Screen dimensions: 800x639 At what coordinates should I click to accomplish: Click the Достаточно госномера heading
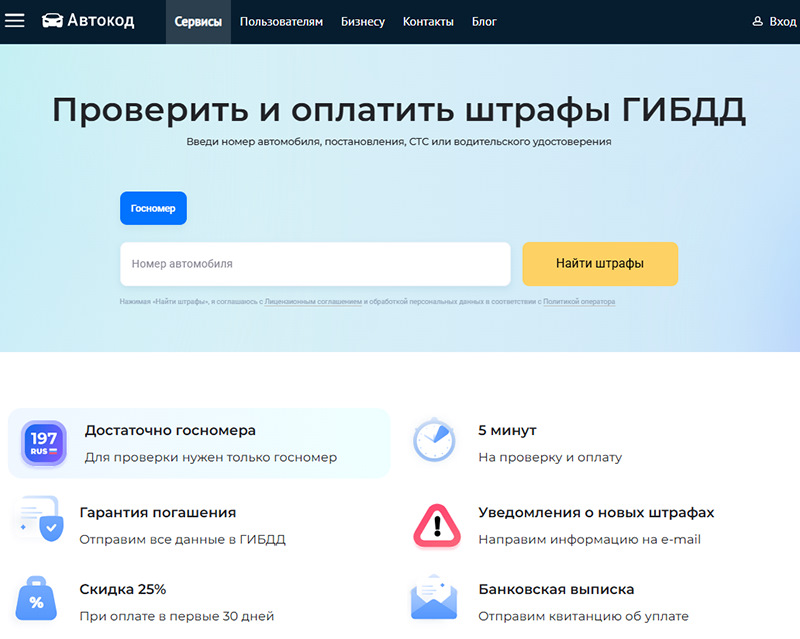[x=170, y=431]
